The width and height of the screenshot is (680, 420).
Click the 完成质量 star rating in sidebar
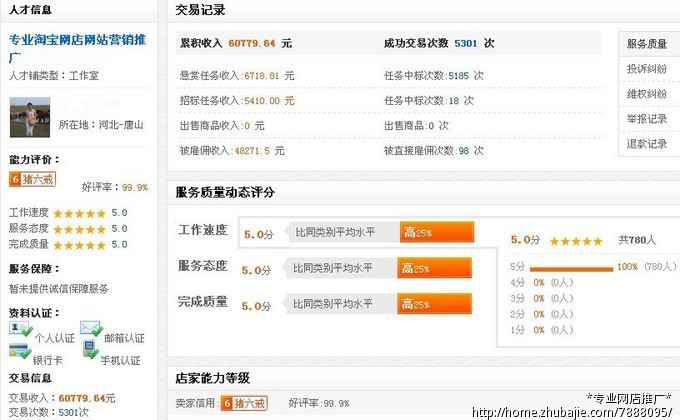[x=79, y=245]
